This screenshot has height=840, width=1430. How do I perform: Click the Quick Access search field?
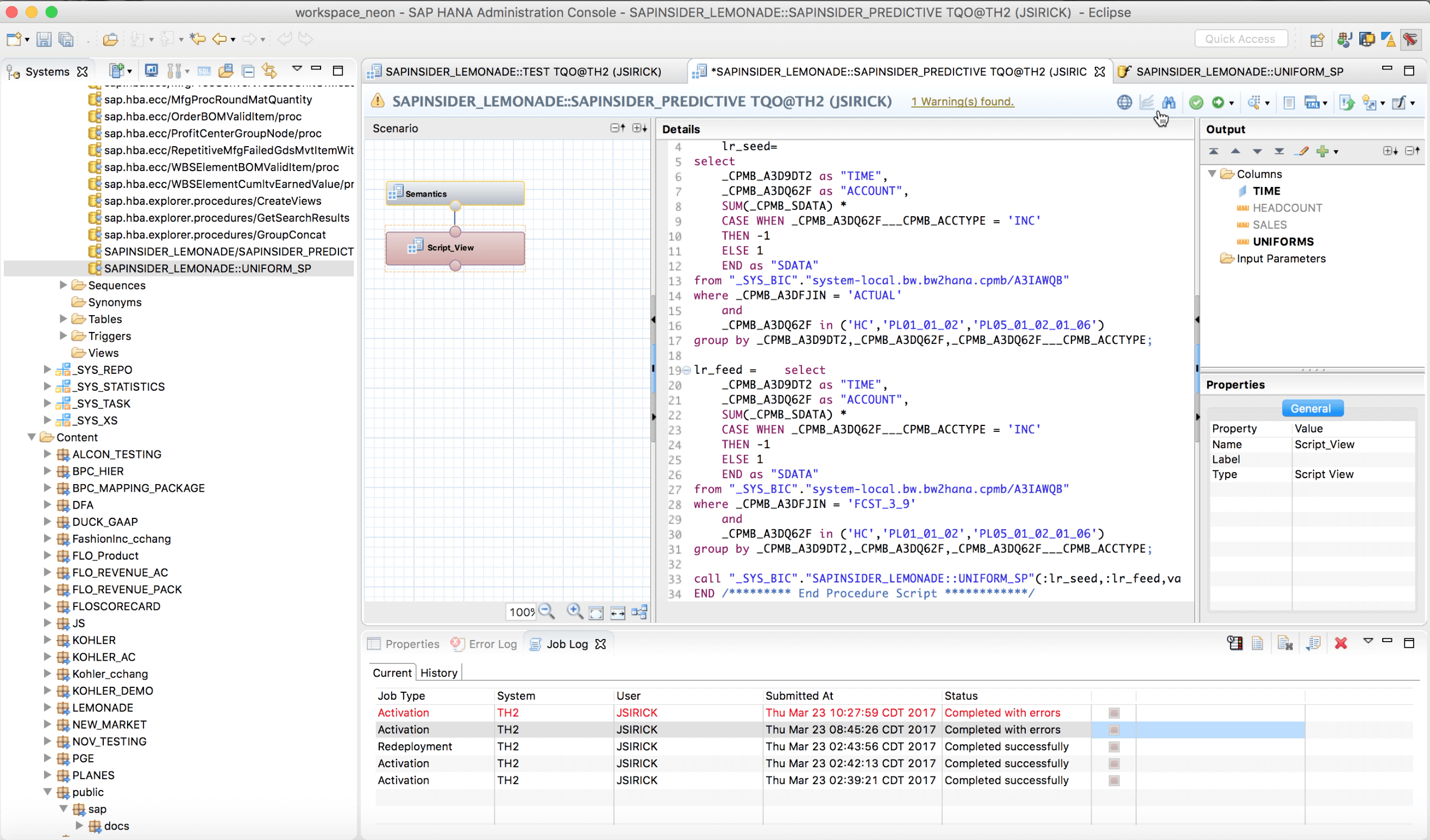click(1240, 39)
